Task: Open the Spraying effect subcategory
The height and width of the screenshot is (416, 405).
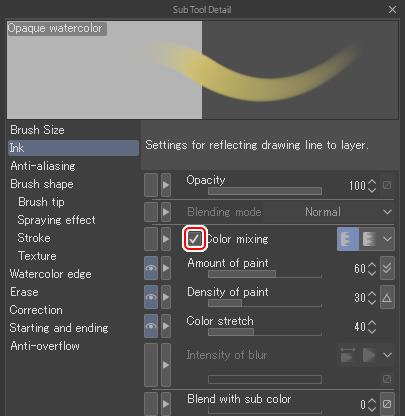Action: (x=56, y=220)
